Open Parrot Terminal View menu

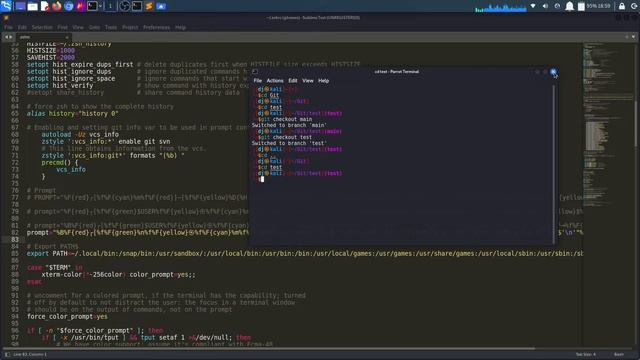pyautogui.click(x=308, y=81)
